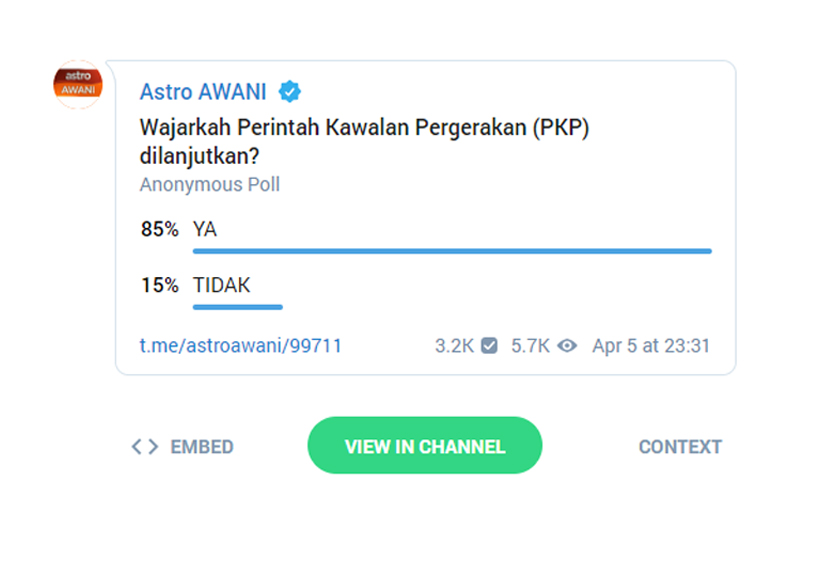Click the blue verified badge icon
840x575 pixels.
point(290,92)
